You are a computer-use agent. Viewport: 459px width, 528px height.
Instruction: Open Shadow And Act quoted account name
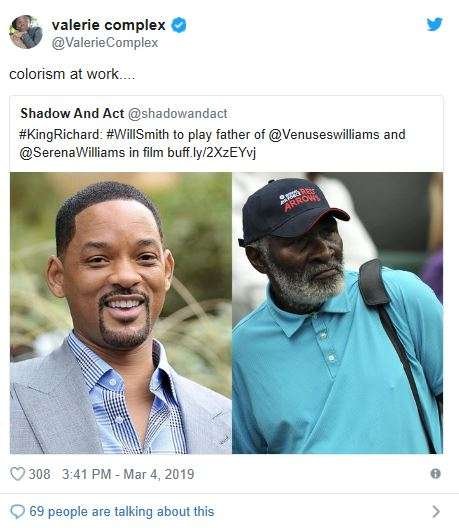click(x=72, y=113)
